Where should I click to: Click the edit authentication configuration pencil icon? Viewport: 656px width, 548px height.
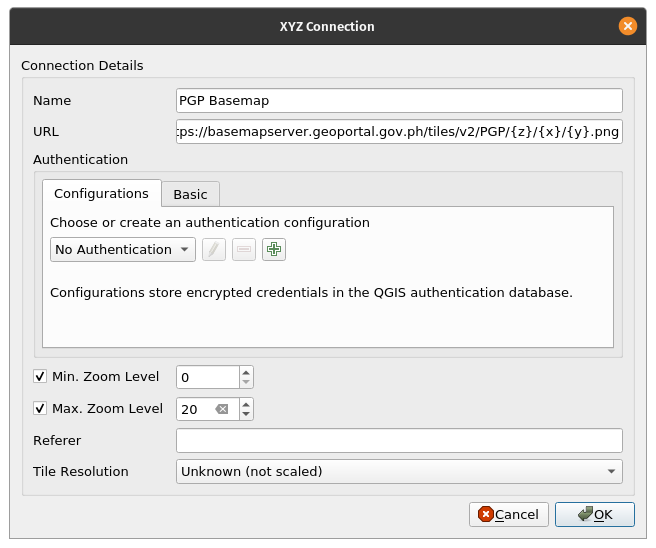[214, 249]
